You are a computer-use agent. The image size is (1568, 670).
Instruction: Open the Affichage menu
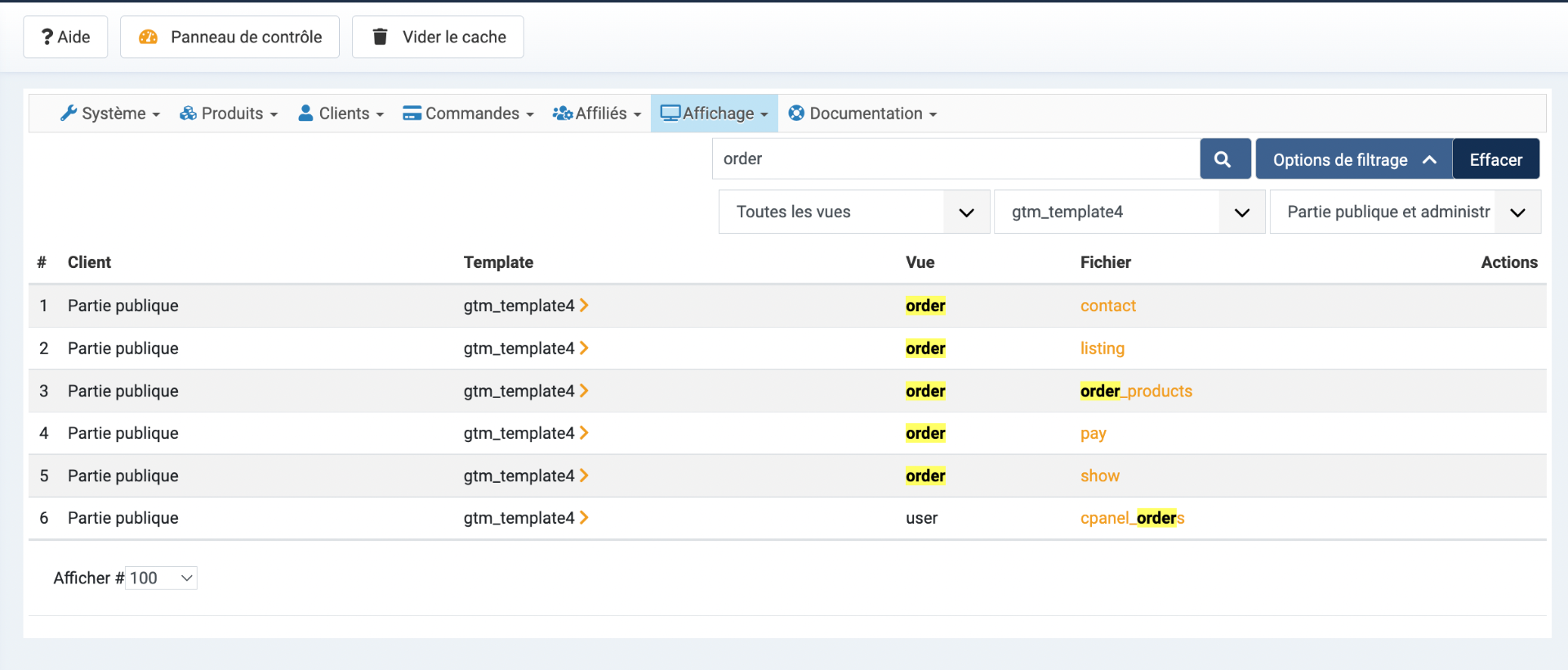[x=715, y=114]
